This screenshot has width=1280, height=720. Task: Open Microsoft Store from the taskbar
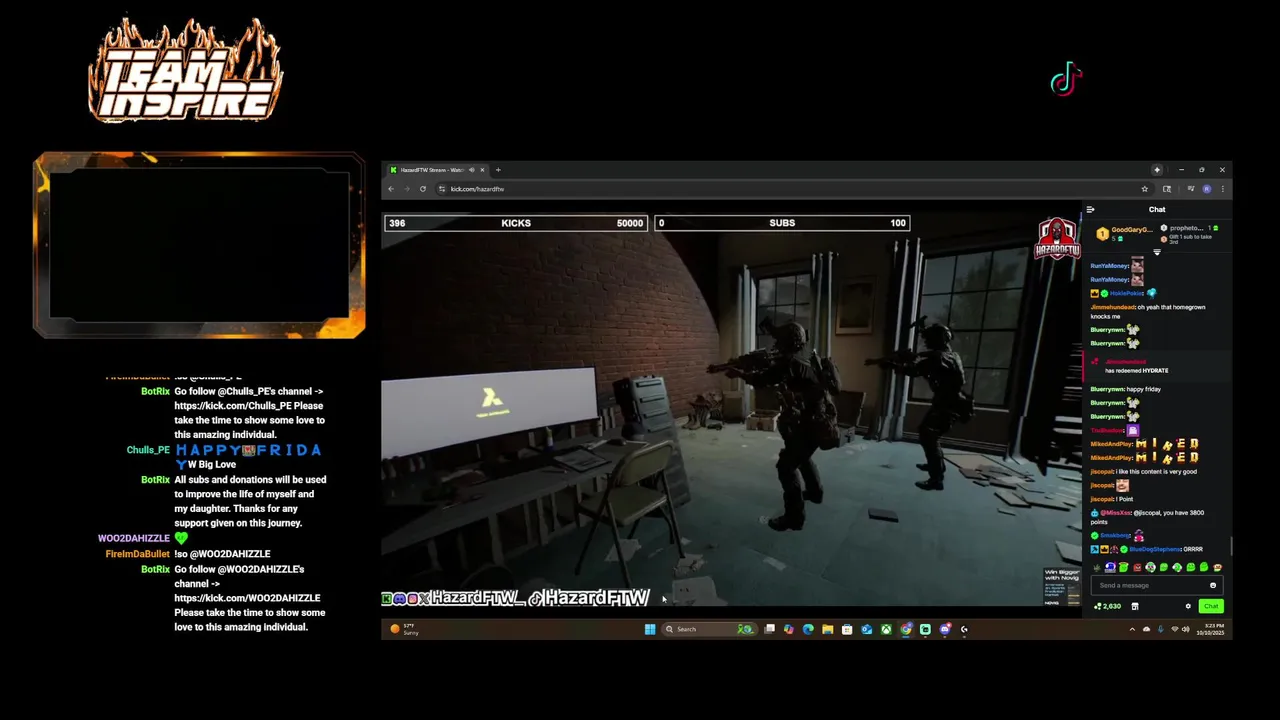[847, 629]
